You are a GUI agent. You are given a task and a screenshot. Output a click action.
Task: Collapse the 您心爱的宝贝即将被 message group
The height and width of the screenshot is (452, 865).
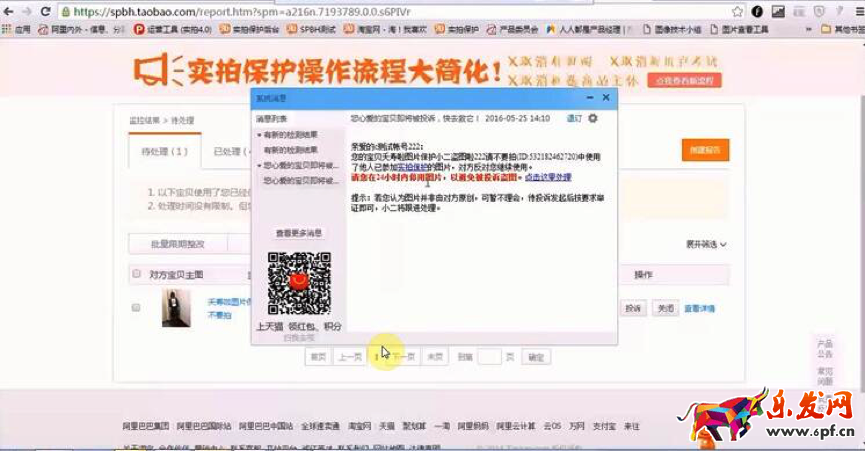[259, 166]
